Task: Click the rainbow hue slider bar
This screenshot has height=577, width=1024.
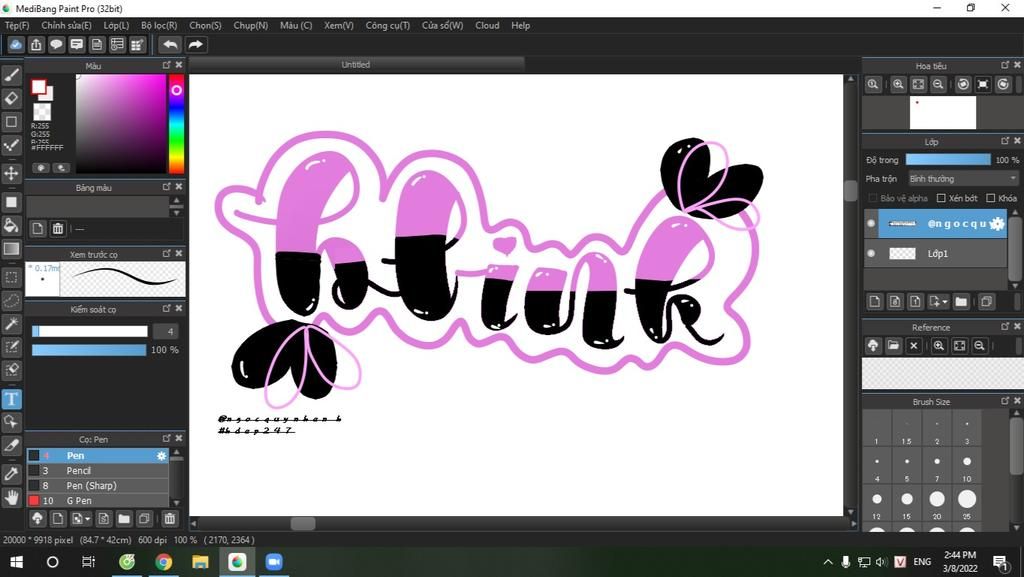Action: (x=176, y=124)
